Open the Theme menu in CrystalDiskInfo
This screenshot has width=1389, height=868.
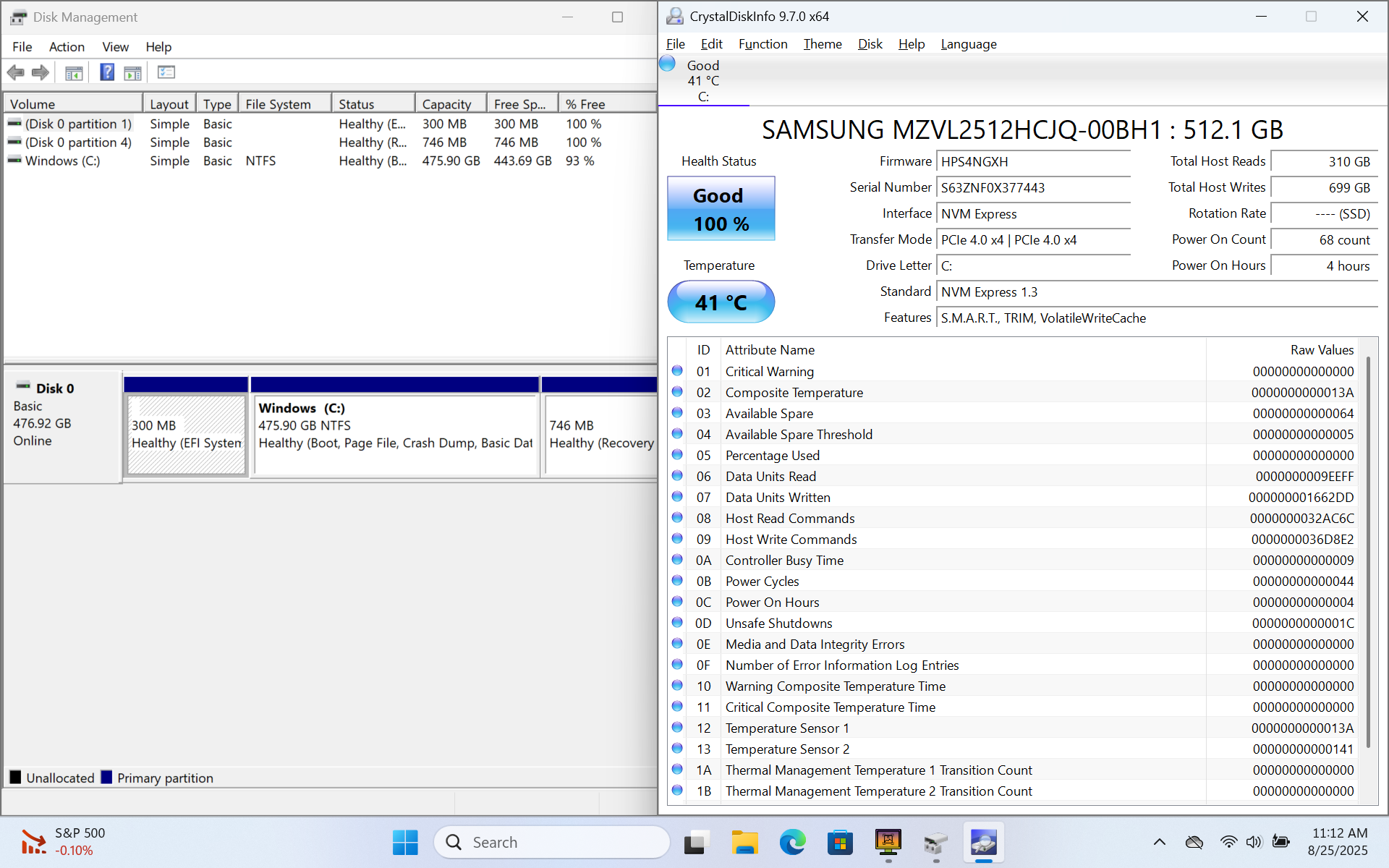(x=823, y=44)
